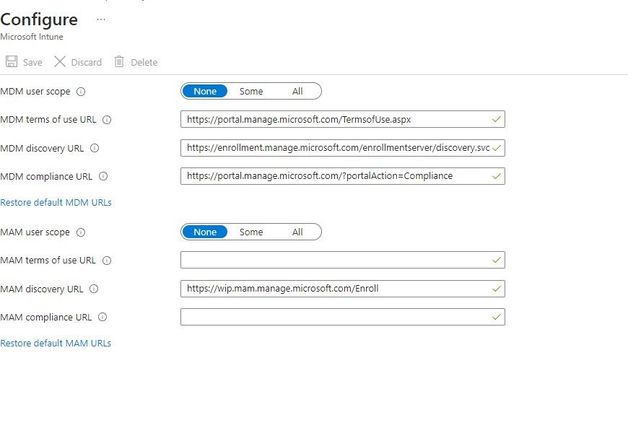Screen dimensions: 628x428
Task: Click checkmark in MDM terms of use field
Action: pos(496,119)
